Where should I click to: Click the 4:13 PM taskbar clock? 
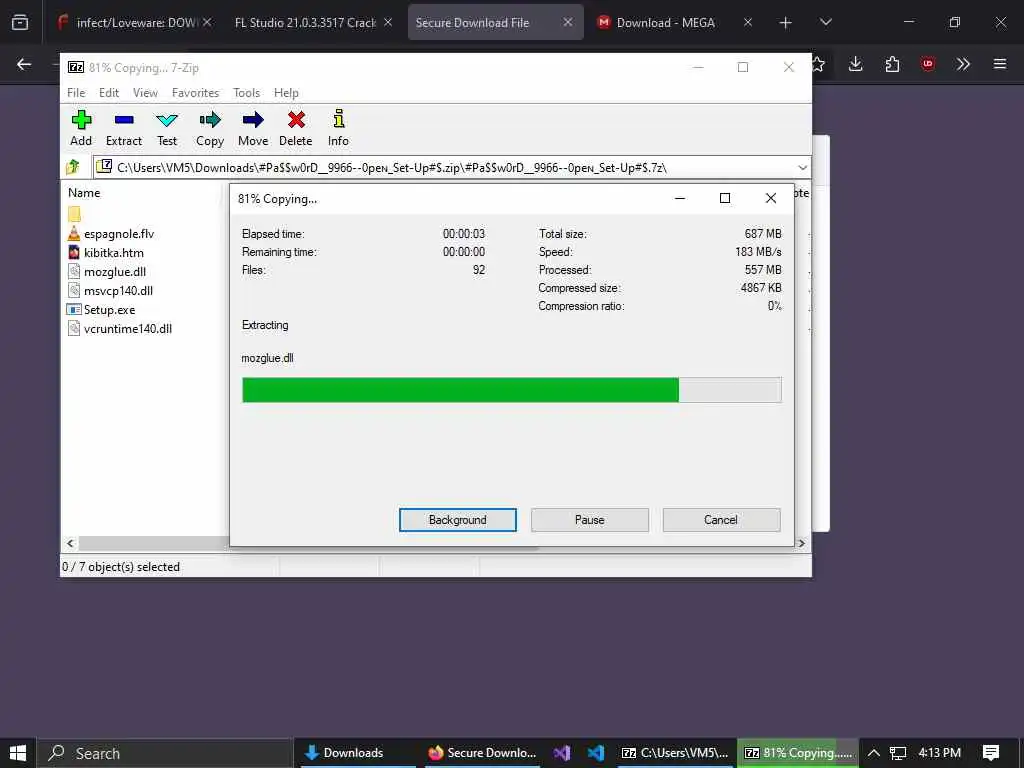click(939, 753)
